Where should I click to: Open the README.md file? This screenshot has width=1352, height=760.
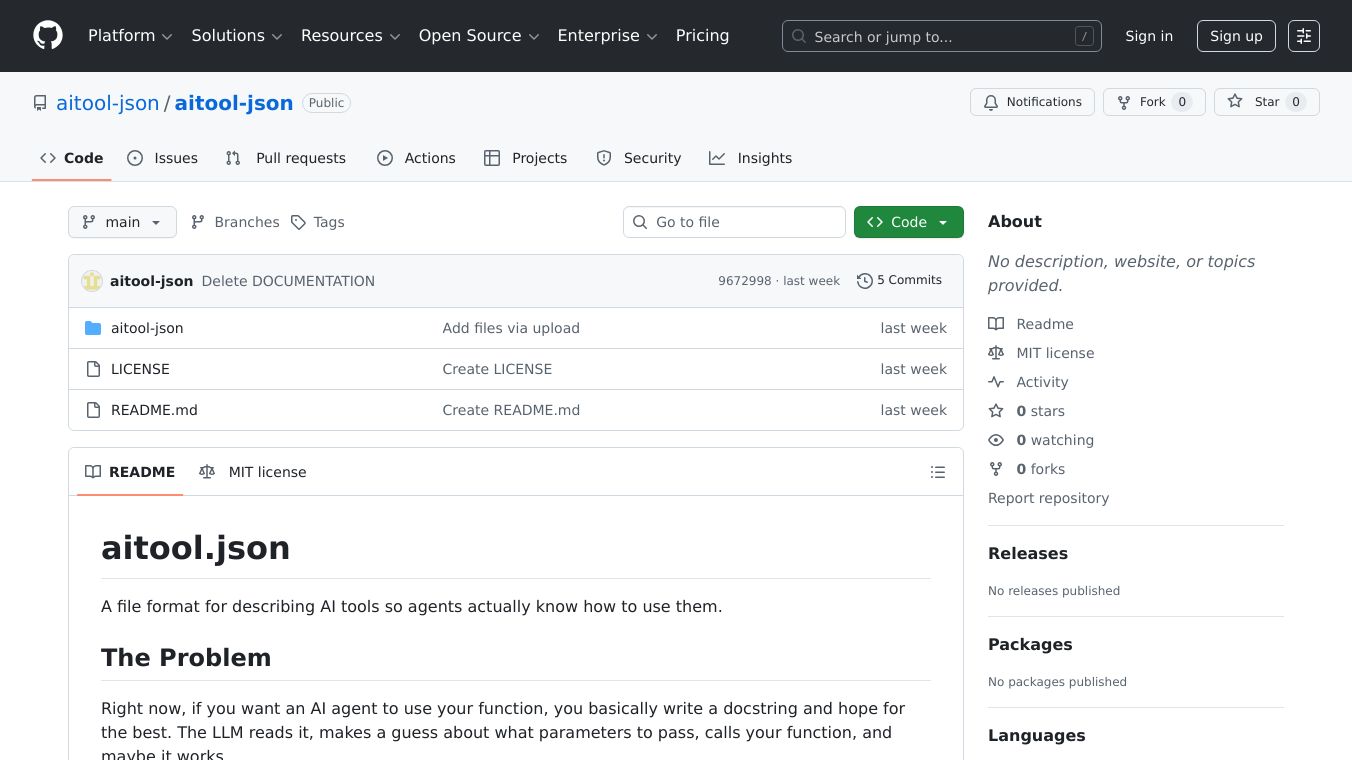[x=154, y=410]
